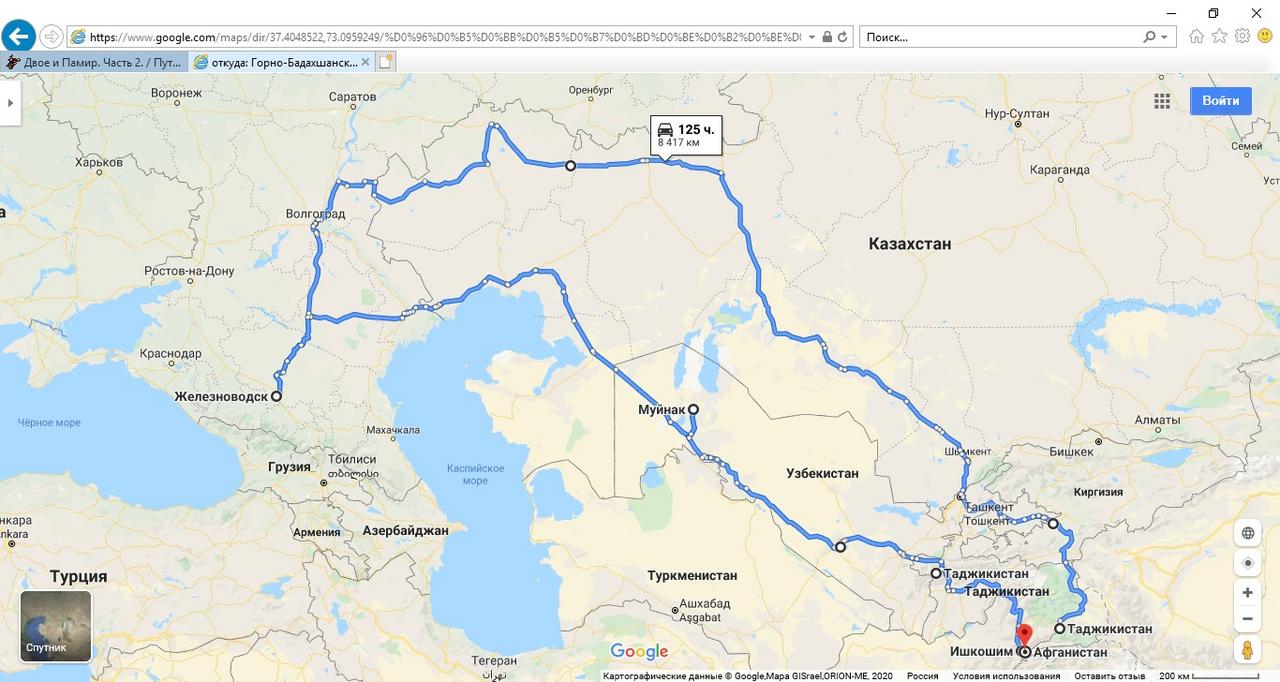Image resolution: width=1280 pixels, height=682 pixels.
Task: Open the globe view control
Action: point(1247,533)
